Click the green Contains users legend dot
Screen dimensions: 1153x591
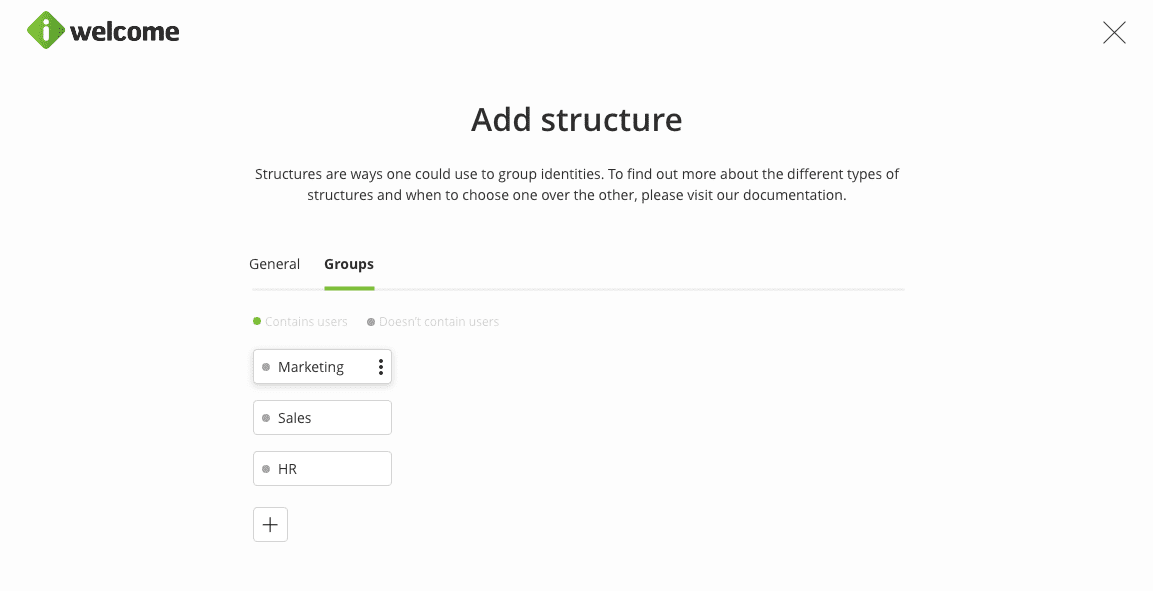[257, 321]
